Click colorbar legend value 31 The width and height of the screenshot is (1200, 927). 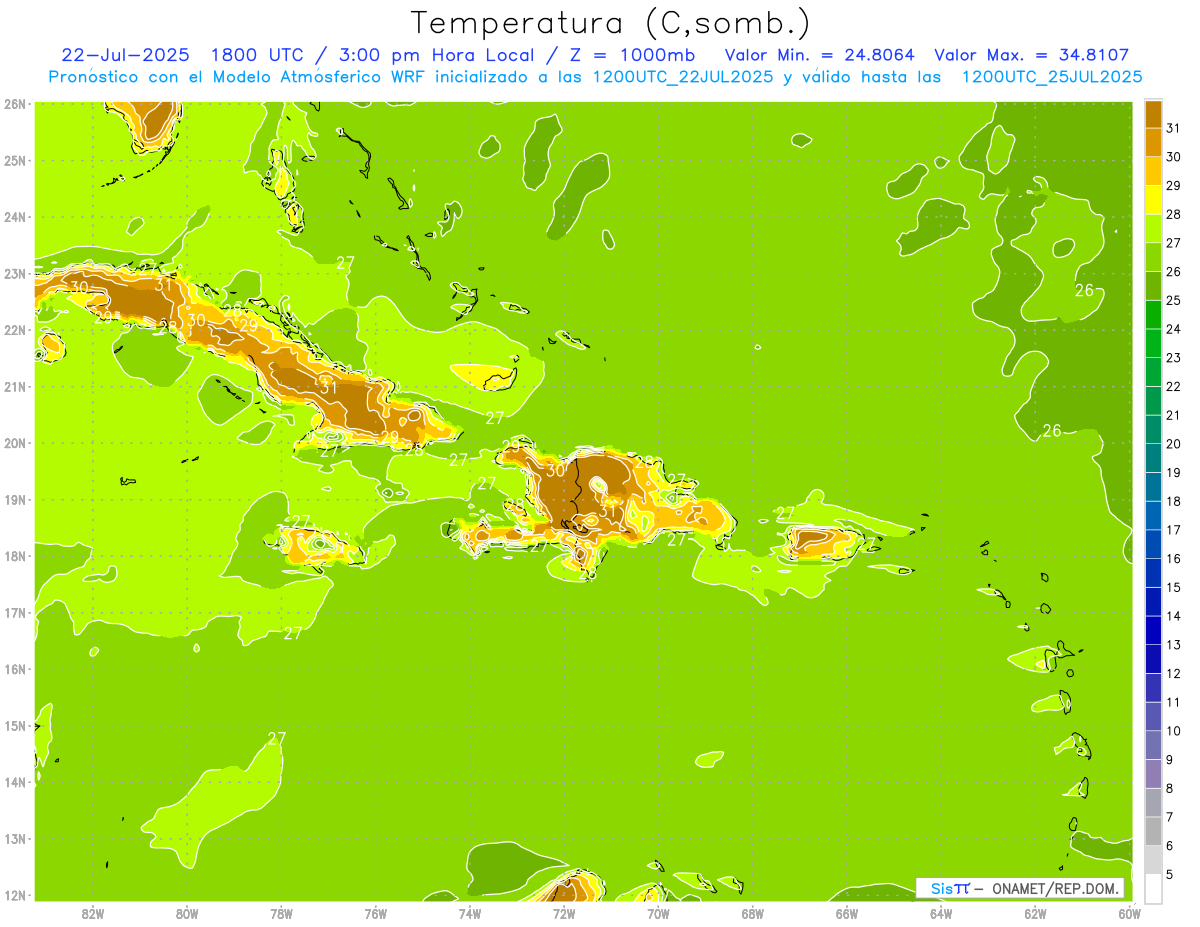pos(1174,128)
